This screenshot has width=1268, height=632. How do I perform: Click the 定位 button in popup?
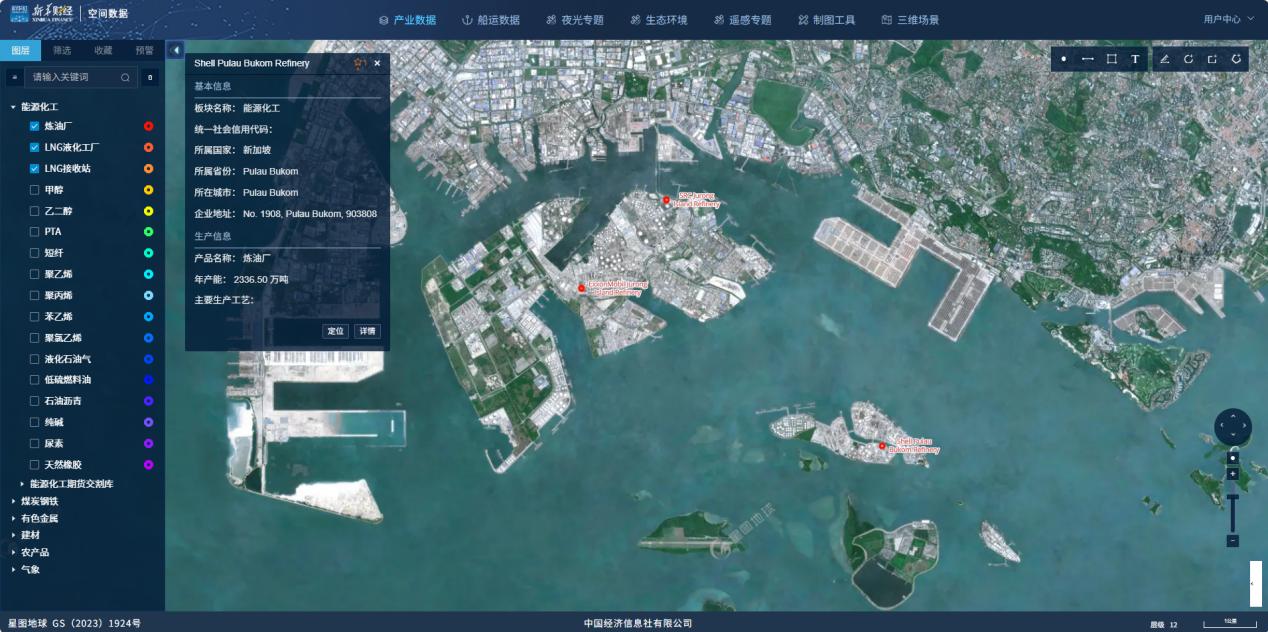click(x=335, y=331)
